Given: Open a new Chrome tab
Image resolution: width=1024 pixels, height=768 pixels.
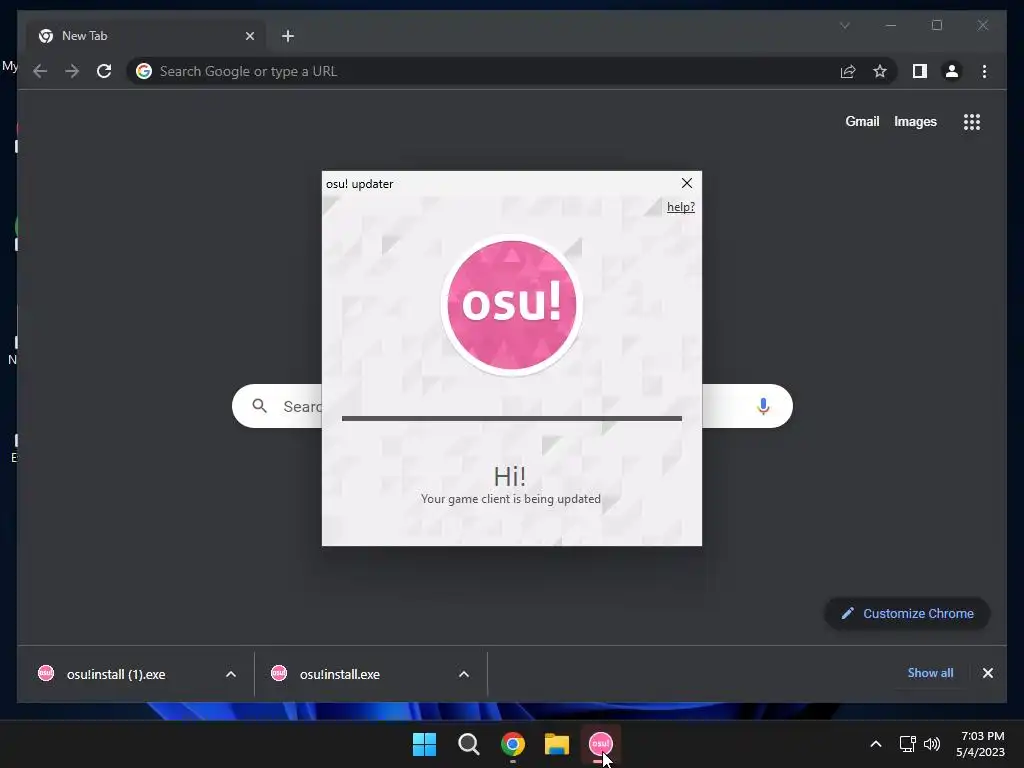Looking at the screenshot, I should point(288,36).
